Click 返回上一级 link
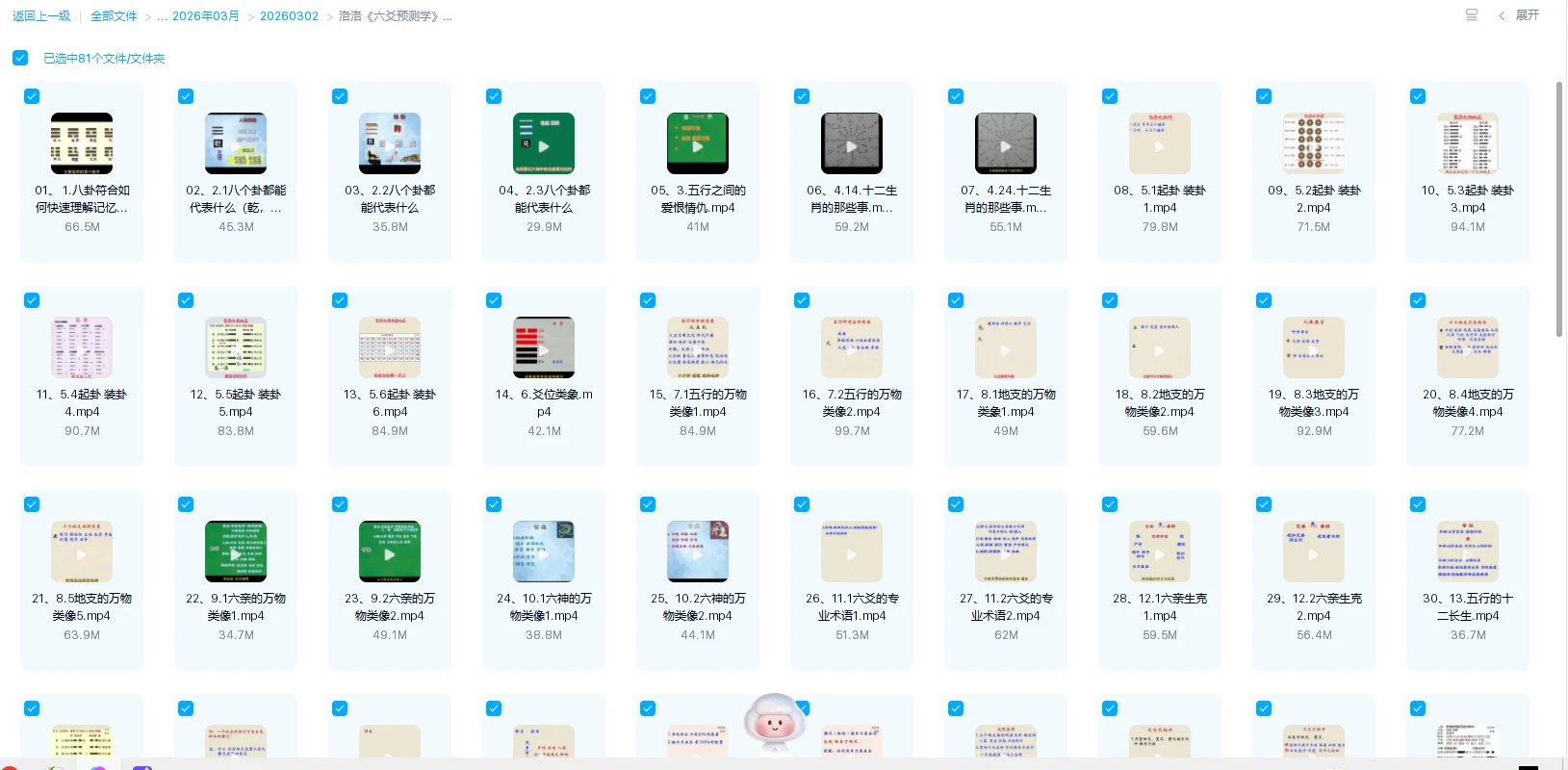The height and width of the screenshot is (770, 1568). click(x=41, y=16)
